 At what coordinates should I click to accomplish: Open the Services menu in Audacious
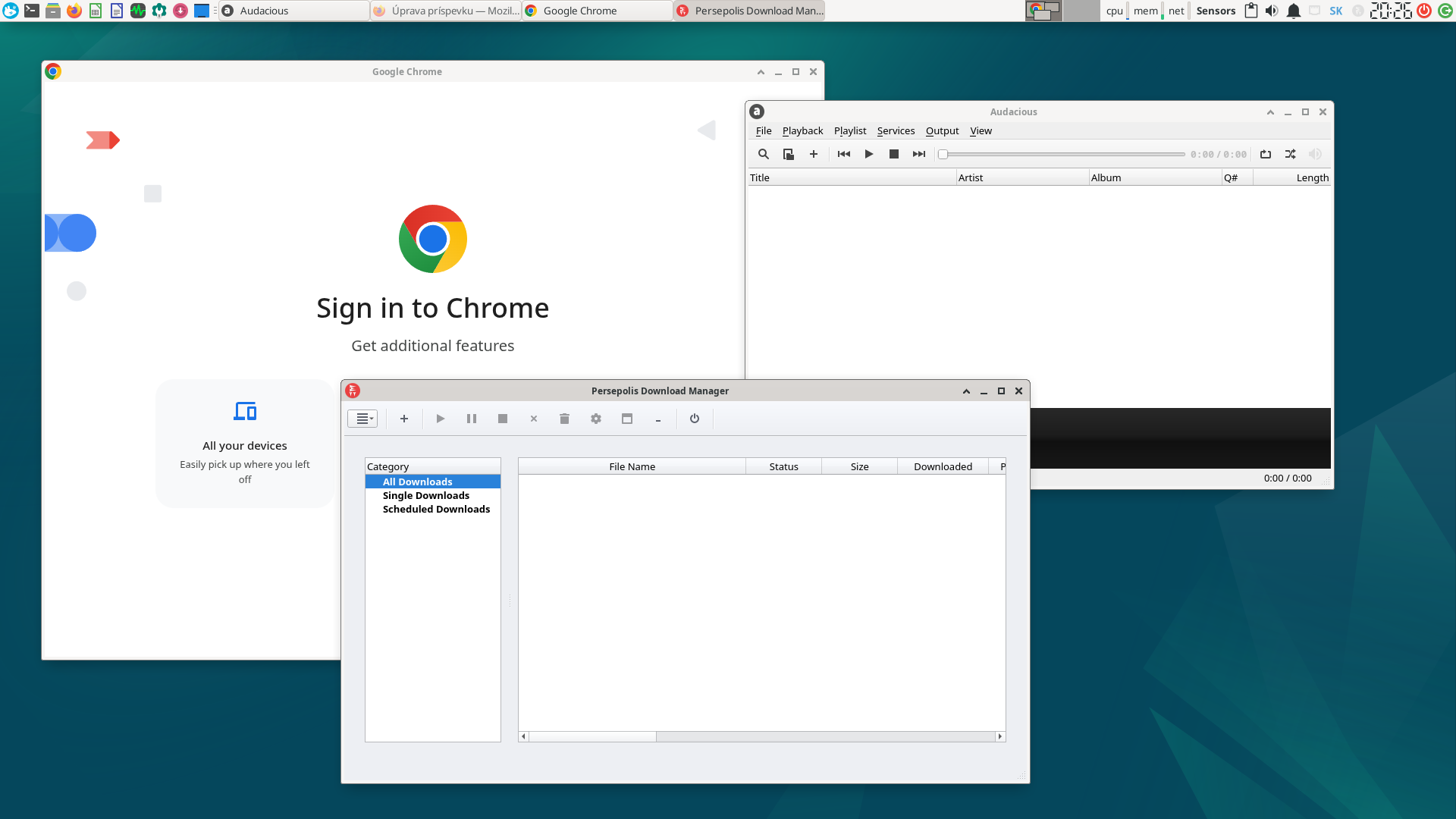click(x=896, y=130)
